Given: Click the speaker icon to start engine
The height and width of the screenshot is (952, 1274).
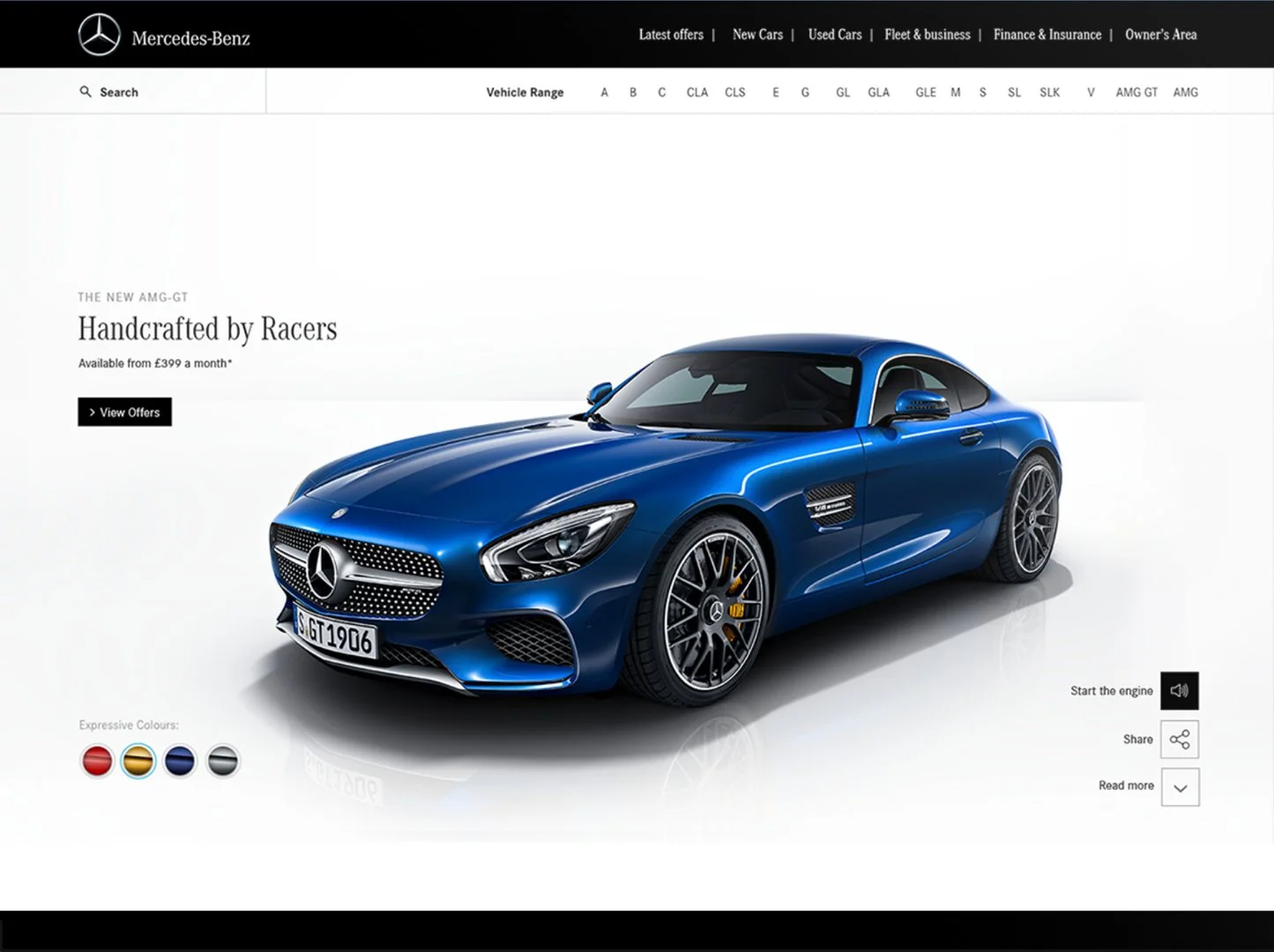Looking at the screenshot, I should 1180,690.
